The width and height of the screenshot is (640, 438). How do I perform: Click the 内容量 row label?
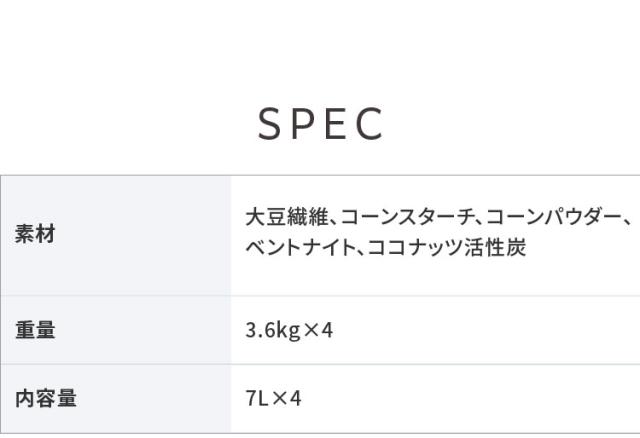point(46,398)
